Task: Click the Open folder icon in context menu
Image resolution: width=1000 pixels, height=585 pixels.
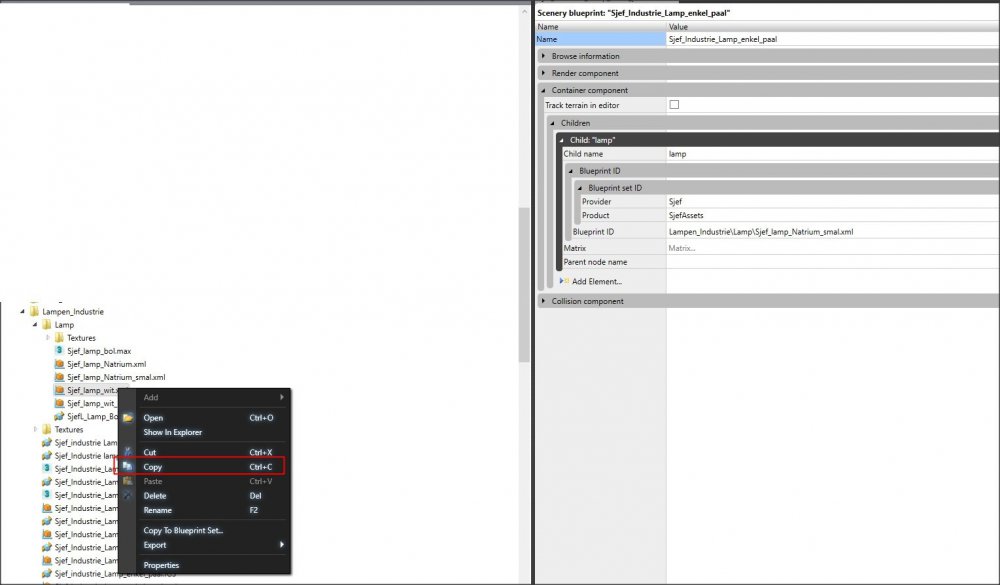Action: 128,418
